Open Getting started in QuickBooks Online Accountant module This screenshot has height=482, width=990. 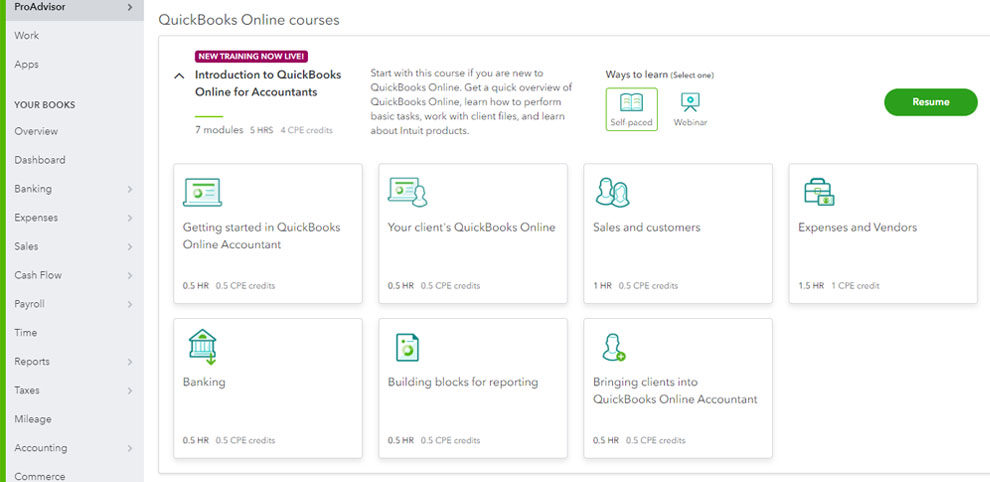click(x=261, y=236)
